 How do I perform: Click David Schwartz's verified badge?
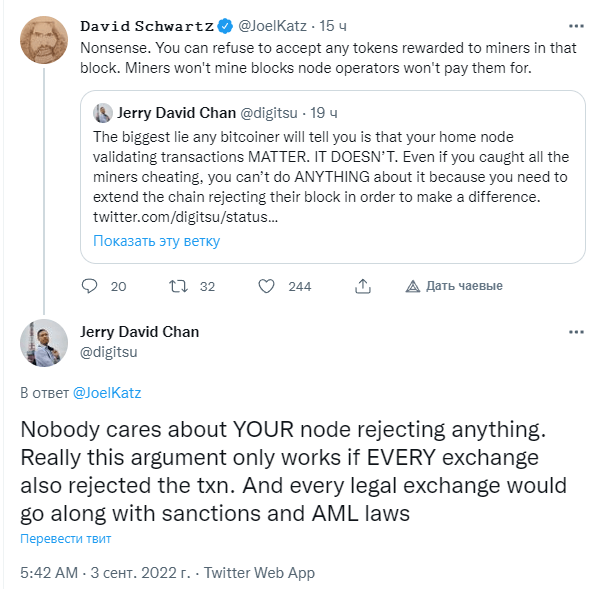click(225, 26)
